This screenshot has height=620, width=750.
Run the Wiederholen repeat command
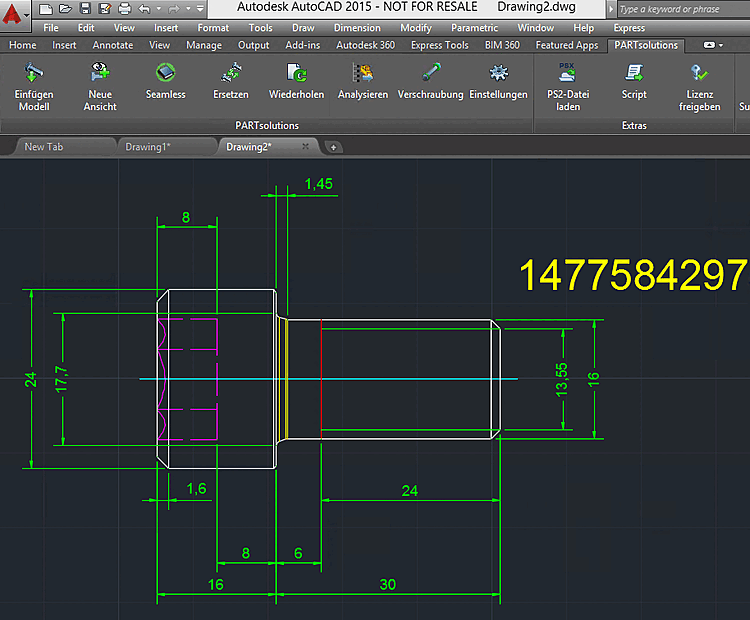[x=296, y=74]
